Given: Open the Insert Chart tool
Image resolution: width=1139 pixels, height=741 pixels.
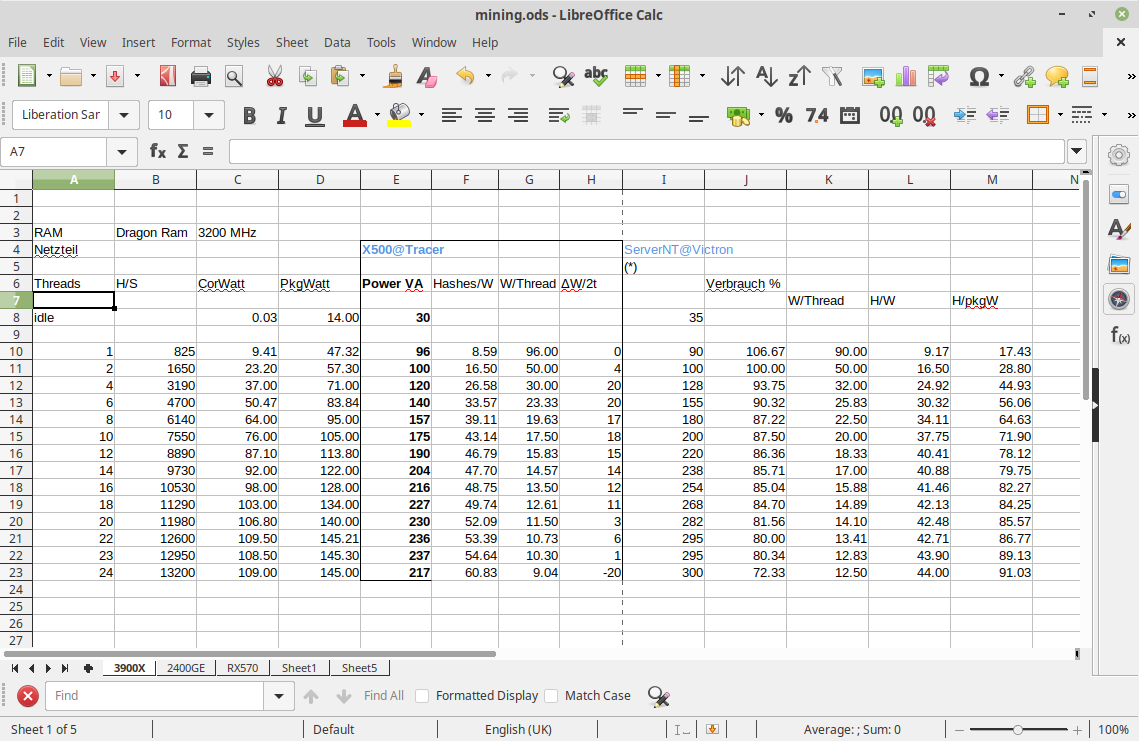Looking at the screenshot, I should coord(906,76).
